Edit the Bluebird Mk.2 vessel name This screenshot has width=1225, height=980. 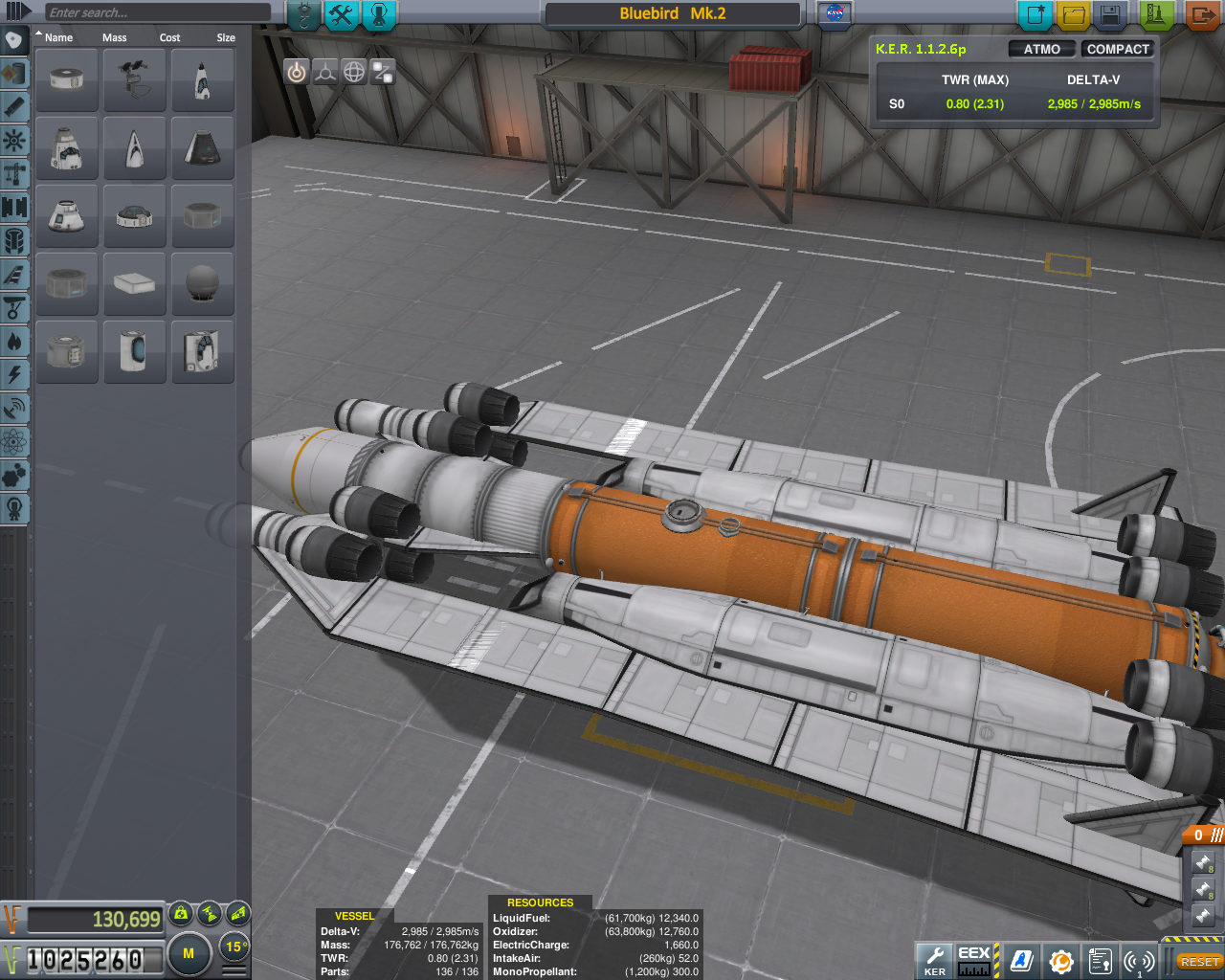[x=673, y=13]
